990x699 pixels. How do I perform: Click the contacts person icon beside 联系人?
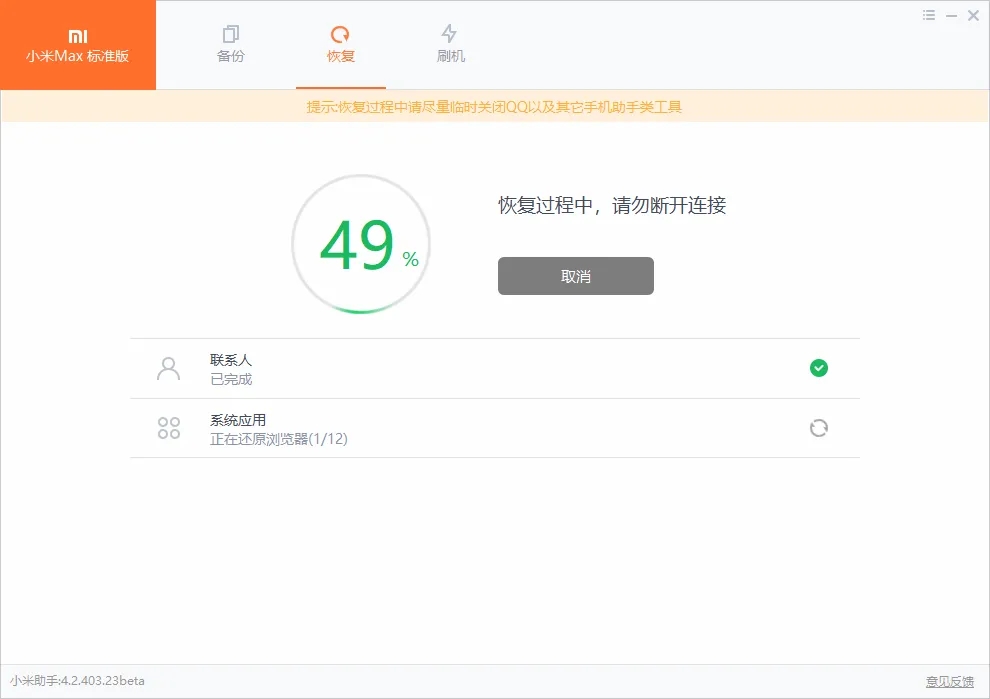(x=168, y=368)
